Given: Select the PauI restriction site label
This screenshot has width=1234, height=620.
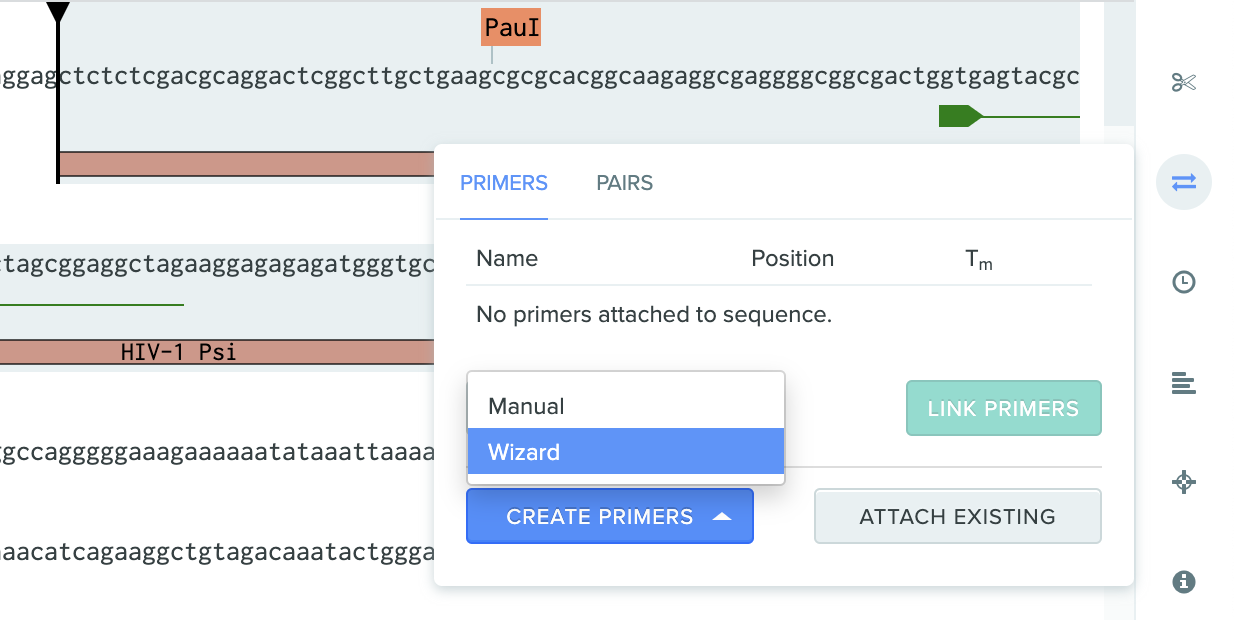Looking at the screenshot, I should [x=512, y=28].
